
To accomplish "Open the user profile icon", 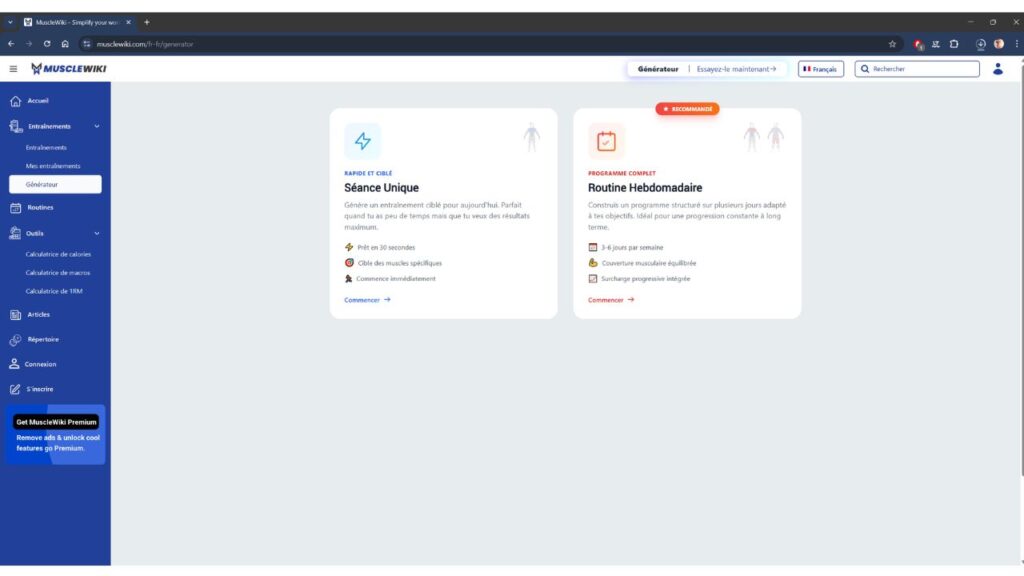I will [997, 69].
